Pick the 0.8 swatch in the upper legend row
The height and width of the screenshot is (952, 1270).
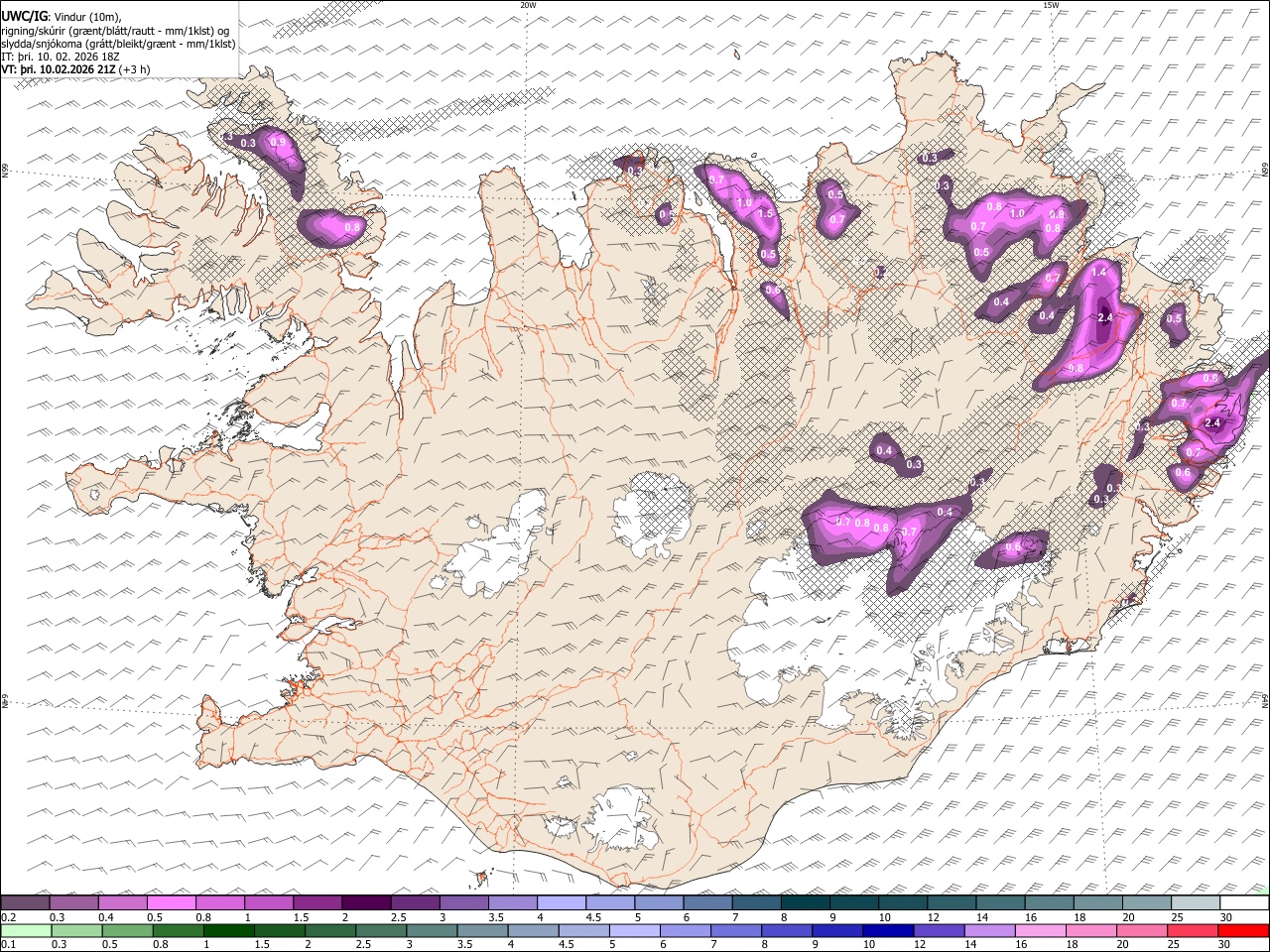[219, 903]
